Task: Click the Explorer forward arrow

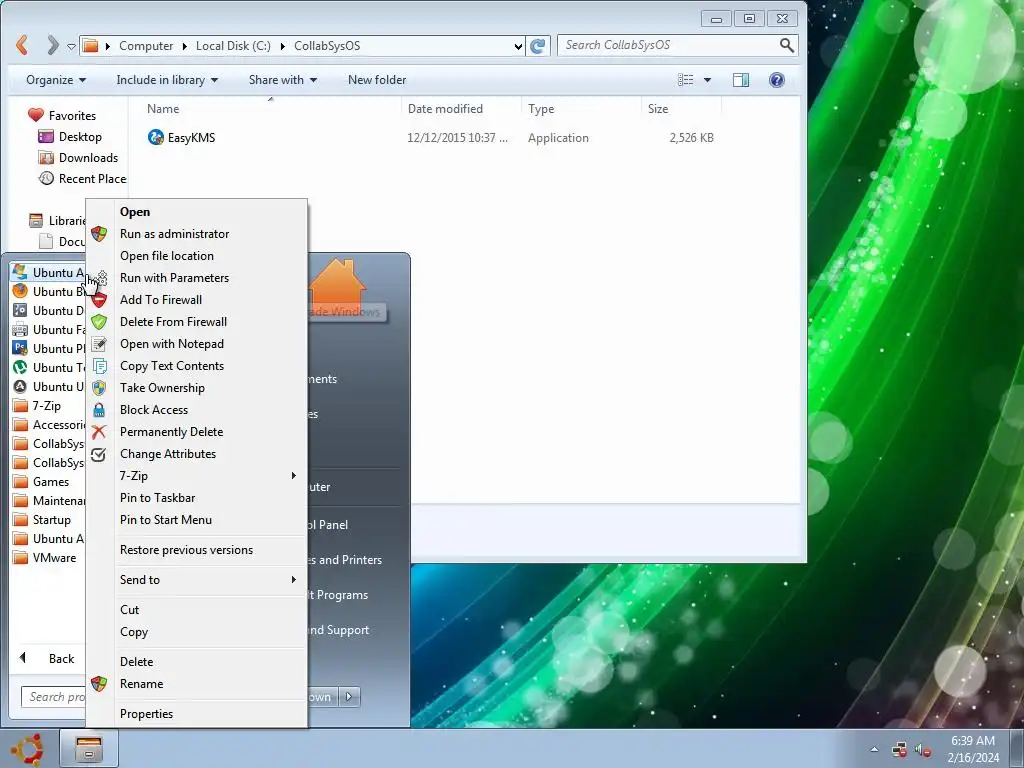Action: tap(52, 45)
